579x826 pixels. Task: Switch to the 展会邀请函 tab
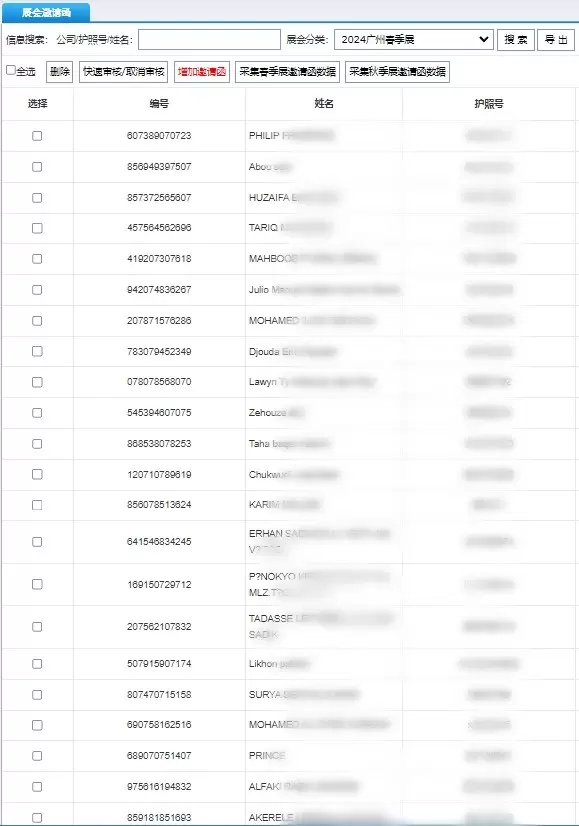pyautogui.click(x=46, y=12)
